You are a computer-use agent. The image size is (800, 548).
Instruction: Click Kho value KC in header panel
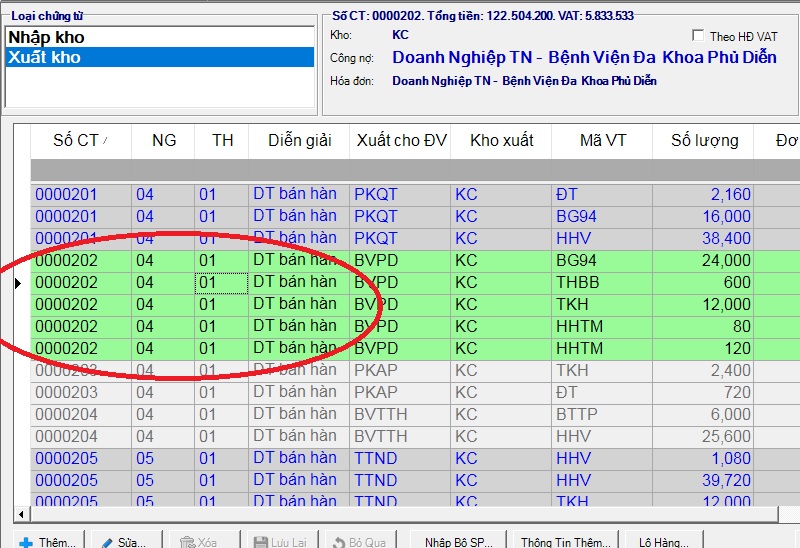coord(401,35)
